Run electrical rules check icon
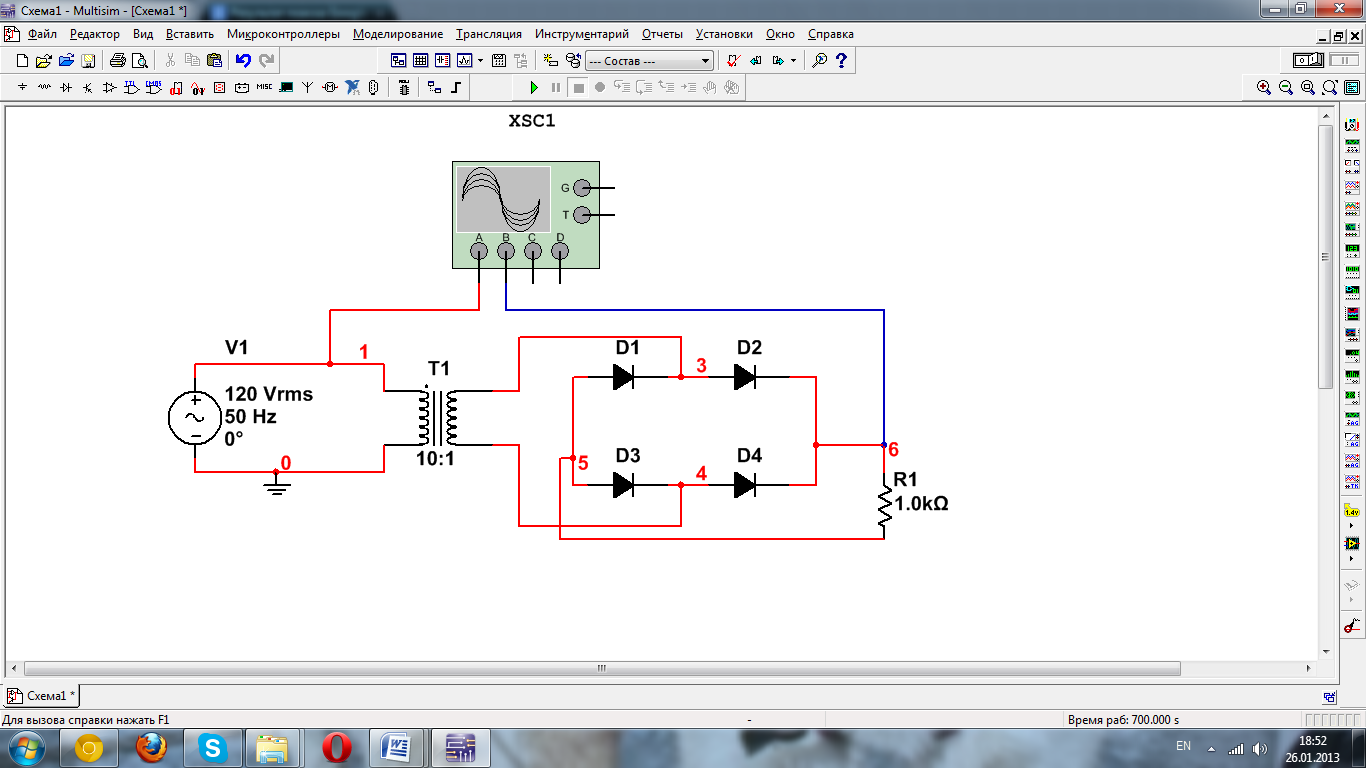The width and height of the screenshot is (1366, 768). point(733,60)
